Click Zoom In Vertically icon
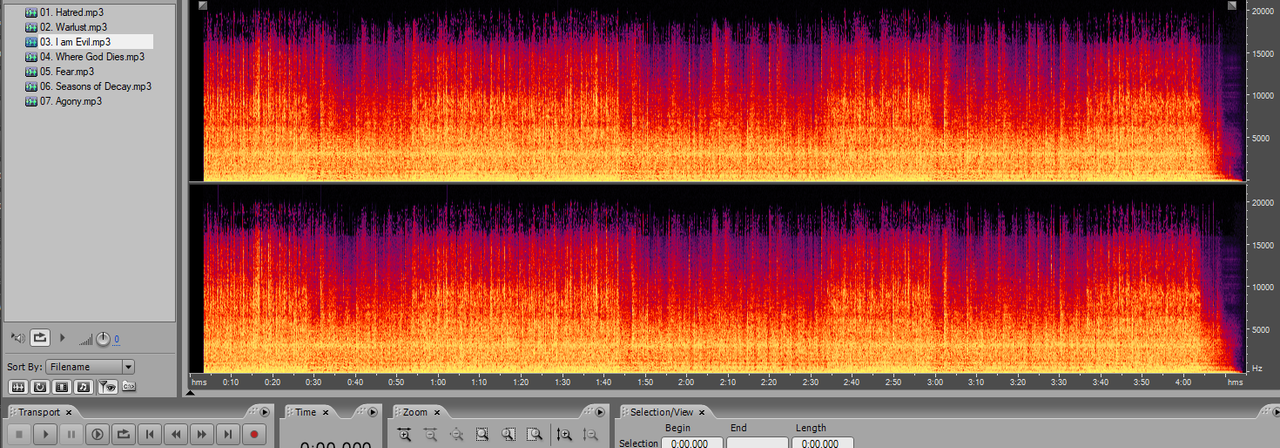Image resolution: width=1280 pixels, height=448 pixels. tap(564, 434)
